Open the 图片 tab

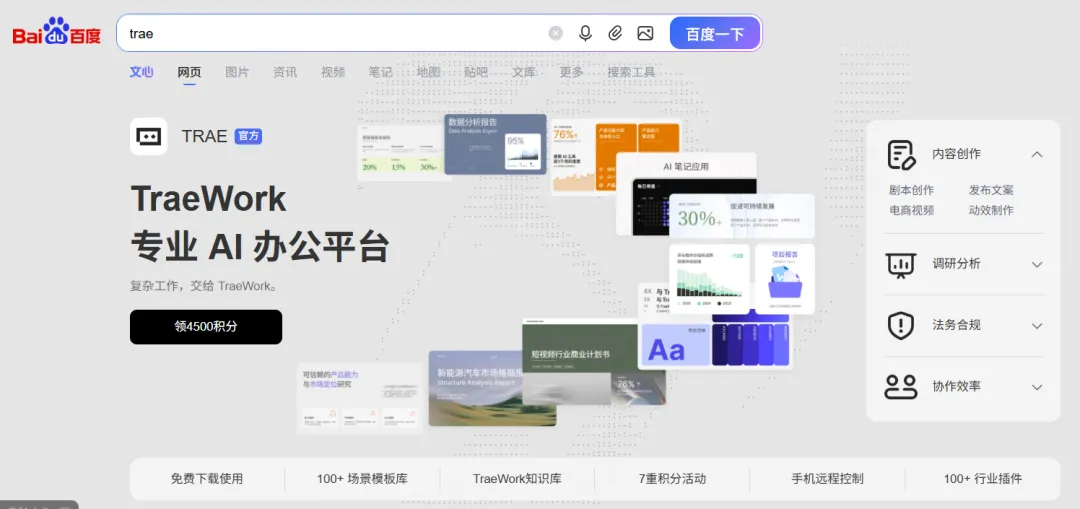coord(237,72)
